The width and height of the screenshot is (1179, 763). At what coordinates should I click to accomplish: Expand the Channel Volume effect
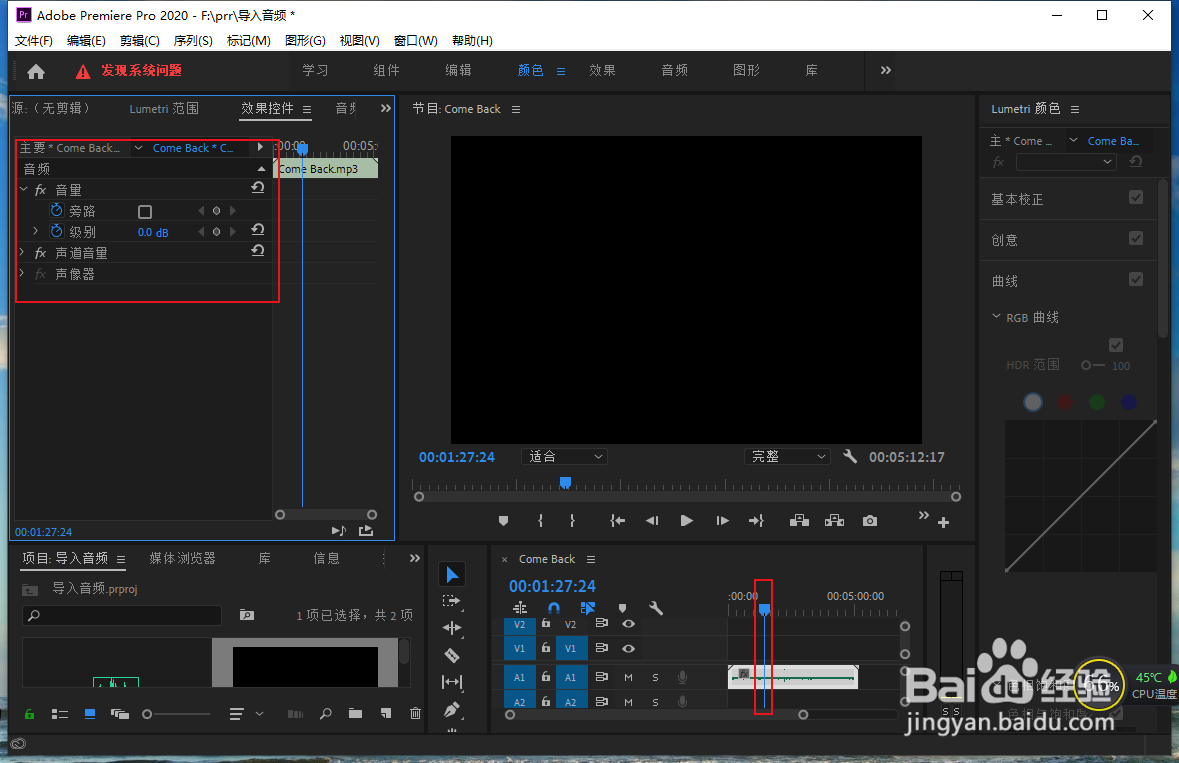point(23,252)
